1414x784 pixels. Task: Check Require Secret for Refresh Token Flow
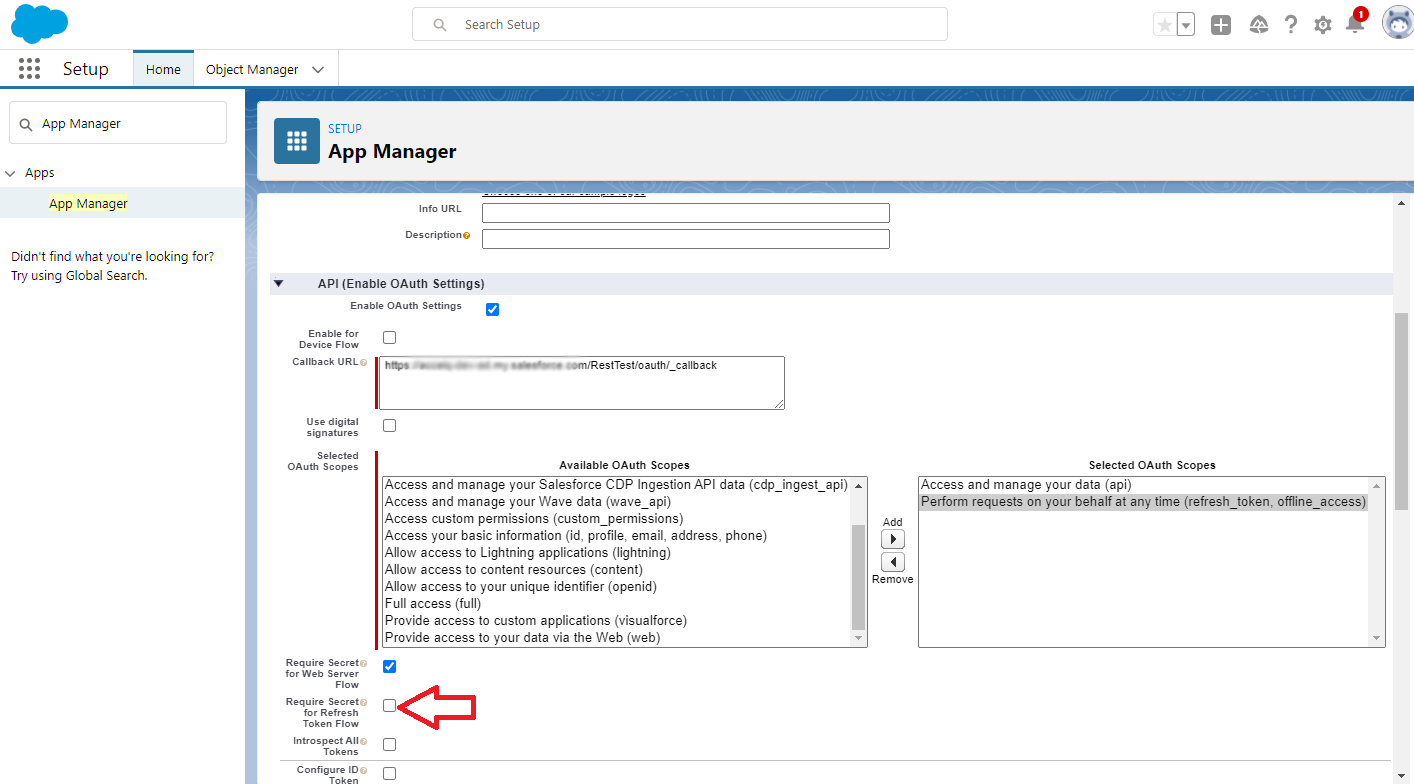pyautogui.click(x=389, y=705)
